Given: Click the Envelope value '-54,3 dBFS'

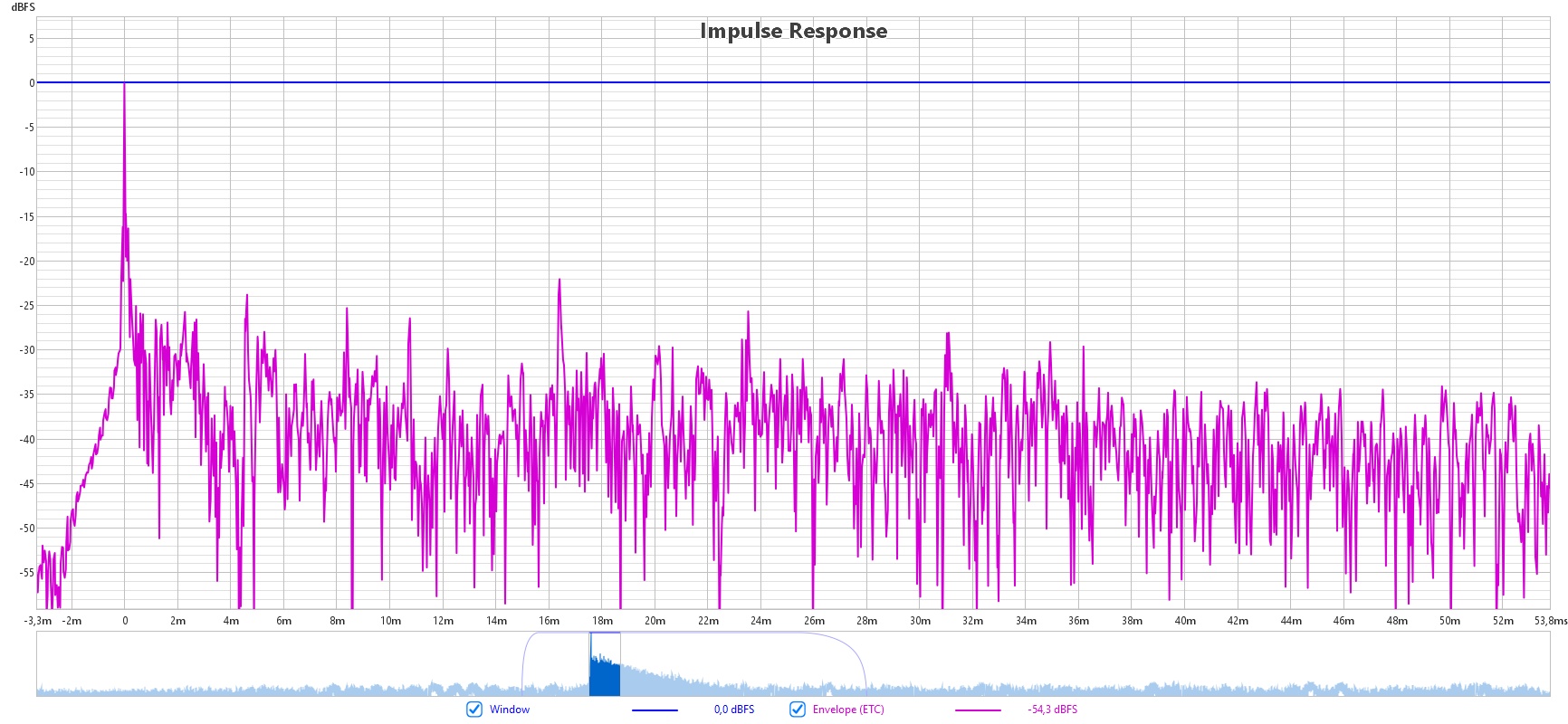Looking at the screenshot, I should tap(1053, 710).
